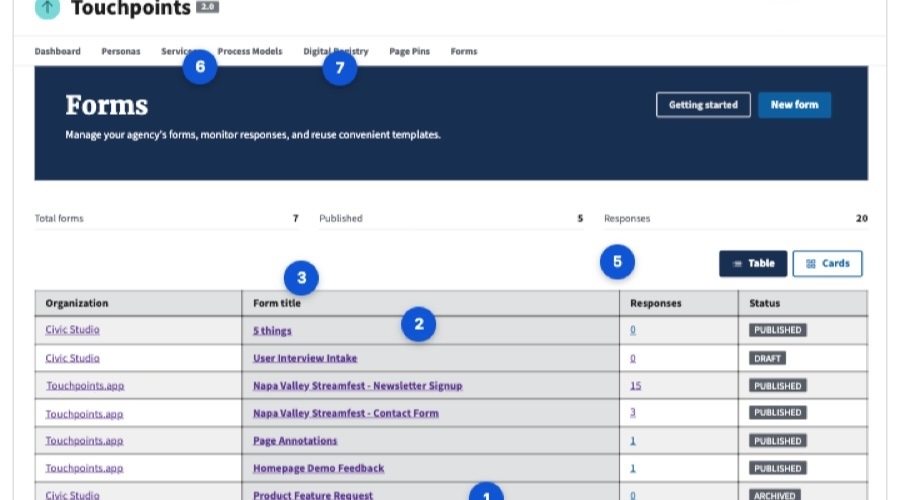Viewport: 900px width, 500px height.
Task: Click the numbered annotation marker 7
Action: 340,68
